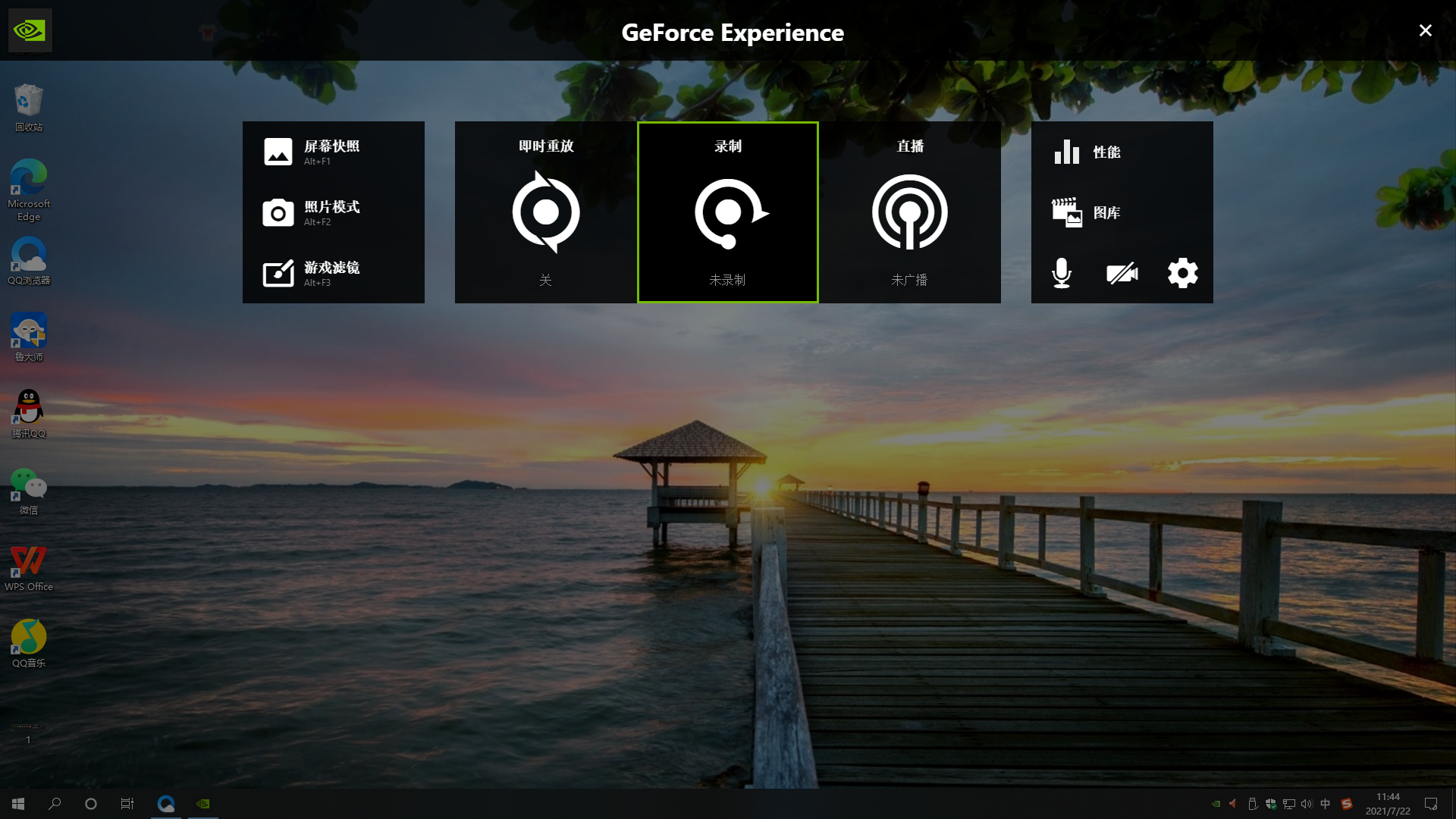Open overlay settings gear
This screenshot has height=819, width=1456.
[x=1183, y=273]
